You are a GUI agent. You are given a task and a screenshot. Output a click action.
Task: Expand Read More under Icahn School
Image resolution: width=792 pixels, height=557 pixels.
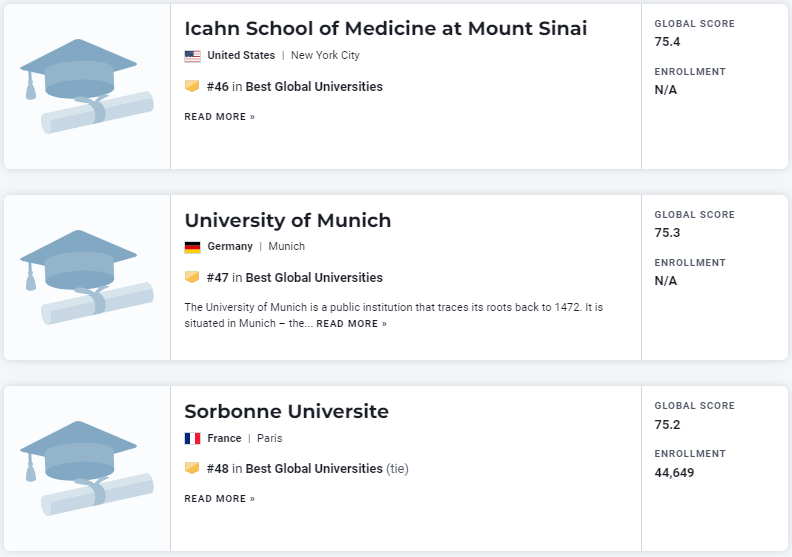click(x=219, y=117)
